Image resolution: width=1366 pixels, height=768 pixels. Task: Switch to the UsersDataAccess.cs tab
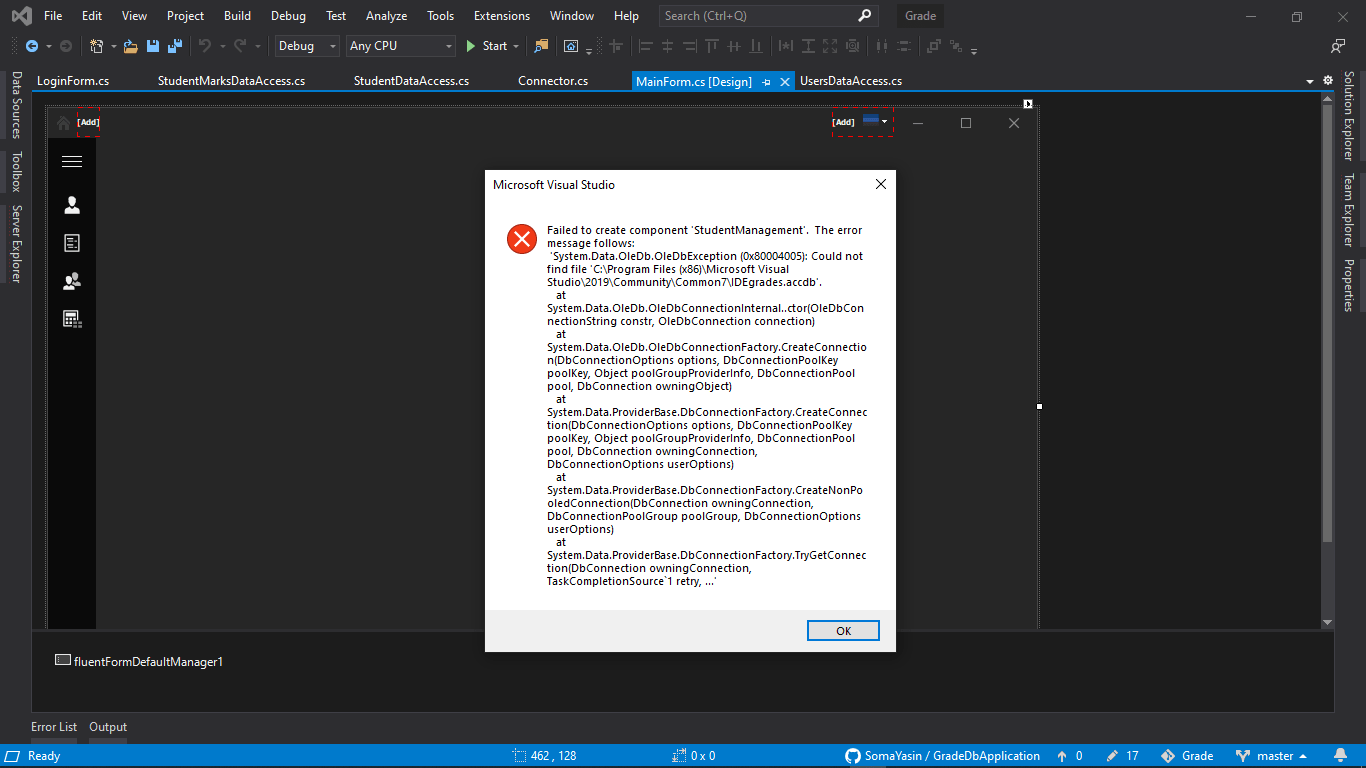point(851,81)
